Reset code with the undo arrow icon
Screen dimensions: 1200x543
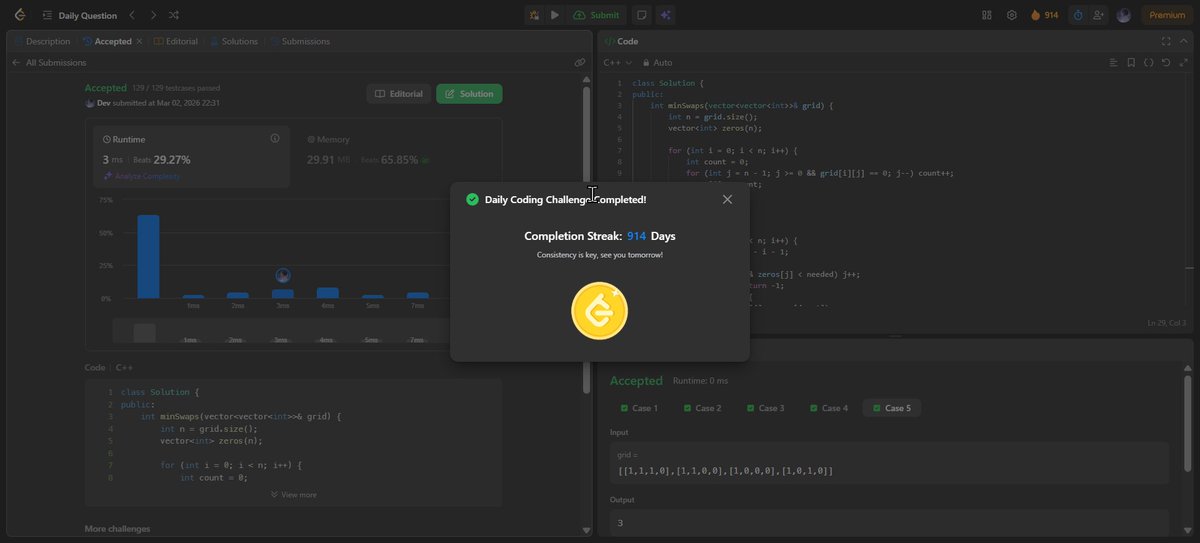(x=1166, y=62)
